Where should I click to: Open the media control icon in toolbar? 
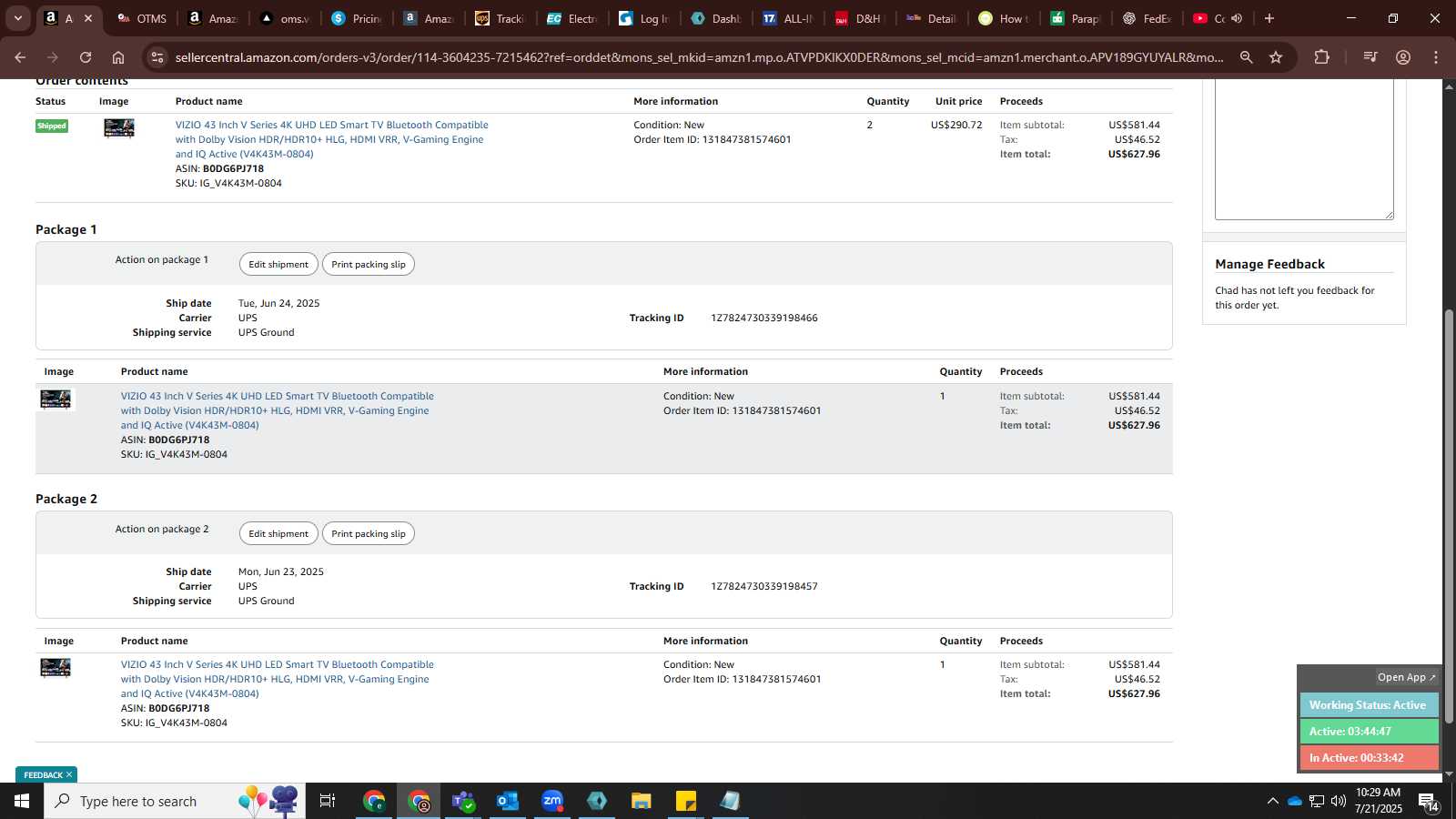(1370, 57)
